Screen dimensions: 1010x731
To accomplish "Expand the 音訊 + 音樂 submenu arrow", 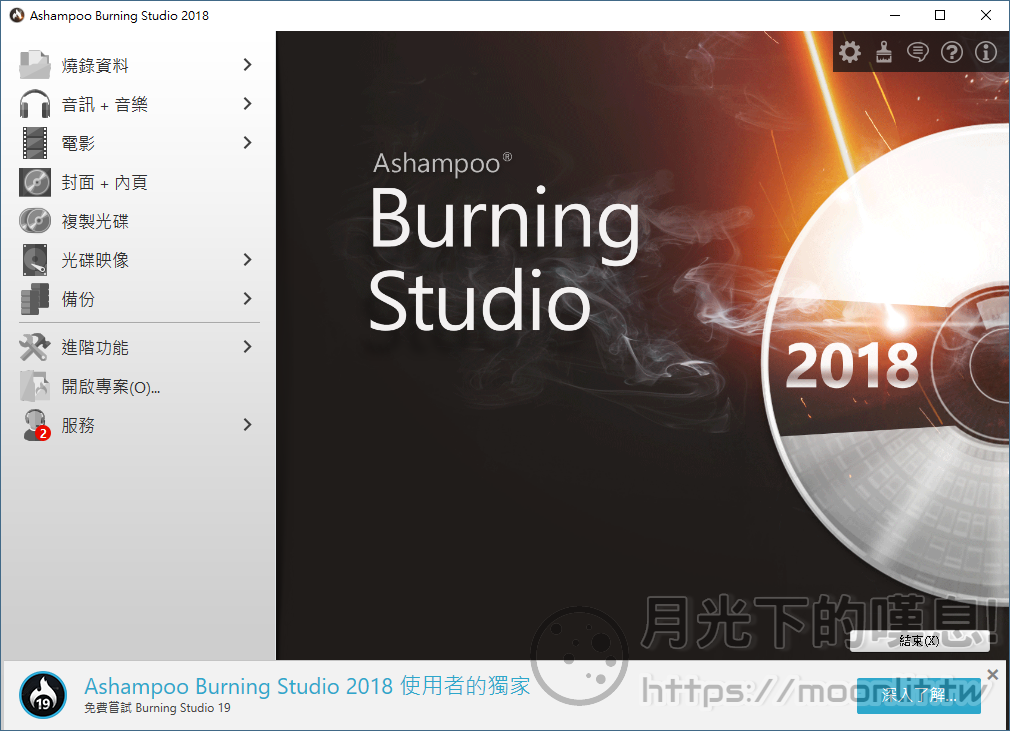I will pyautogui.click(x=247, y=104).
